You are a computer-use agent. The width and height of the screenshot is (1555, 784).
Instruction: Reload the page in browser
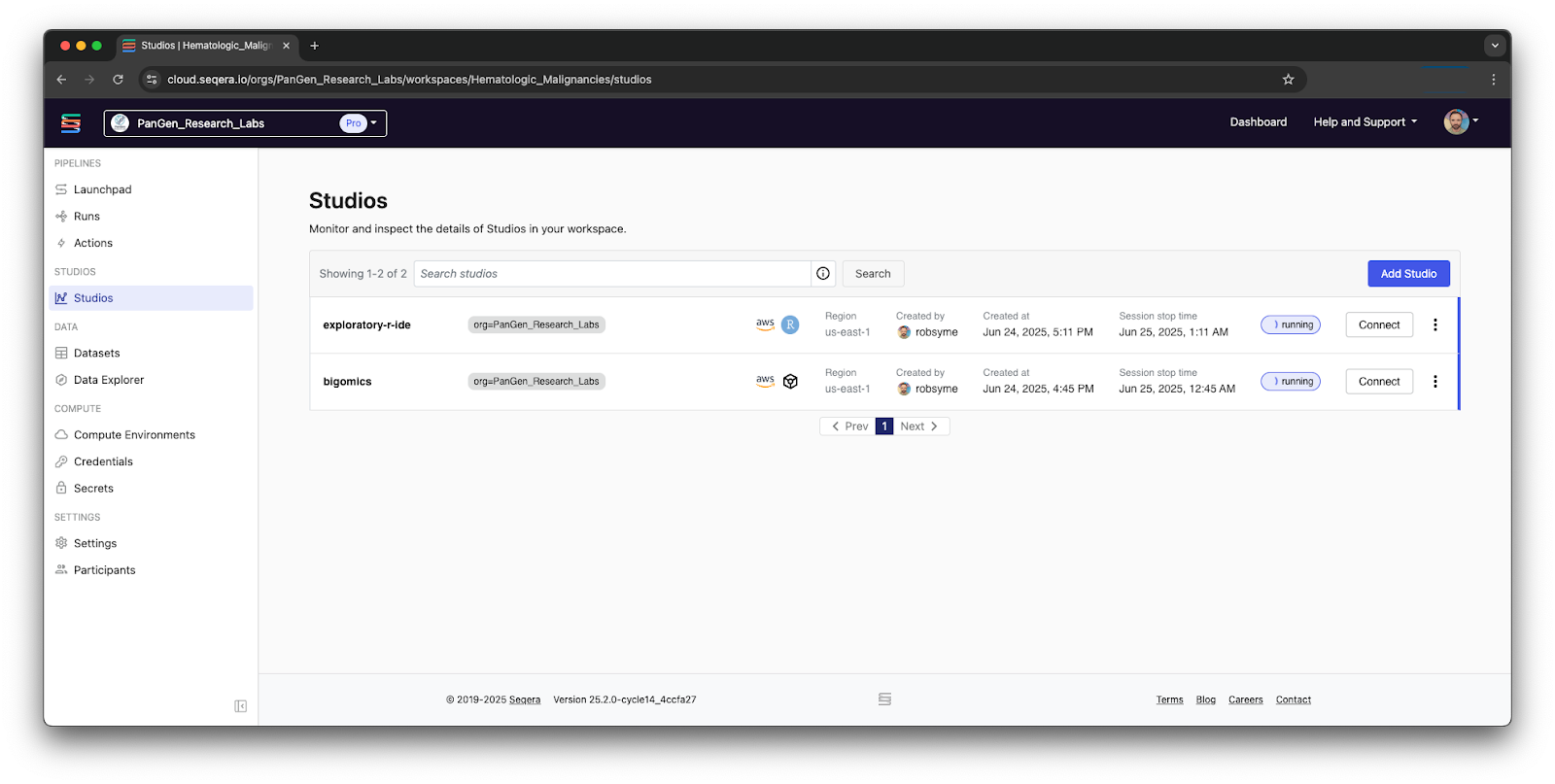118,80
